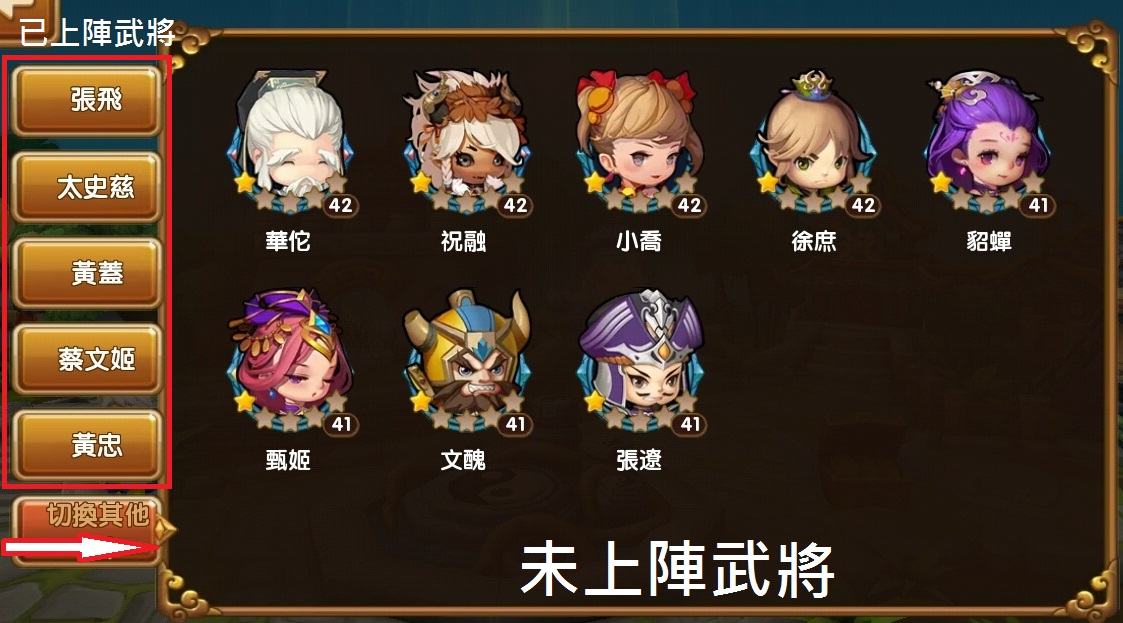Image resolution: width=1123 pixels, height=623 pixels.
Task: Click the arrow beside 切換其他
Action: [x=165, y=531]
